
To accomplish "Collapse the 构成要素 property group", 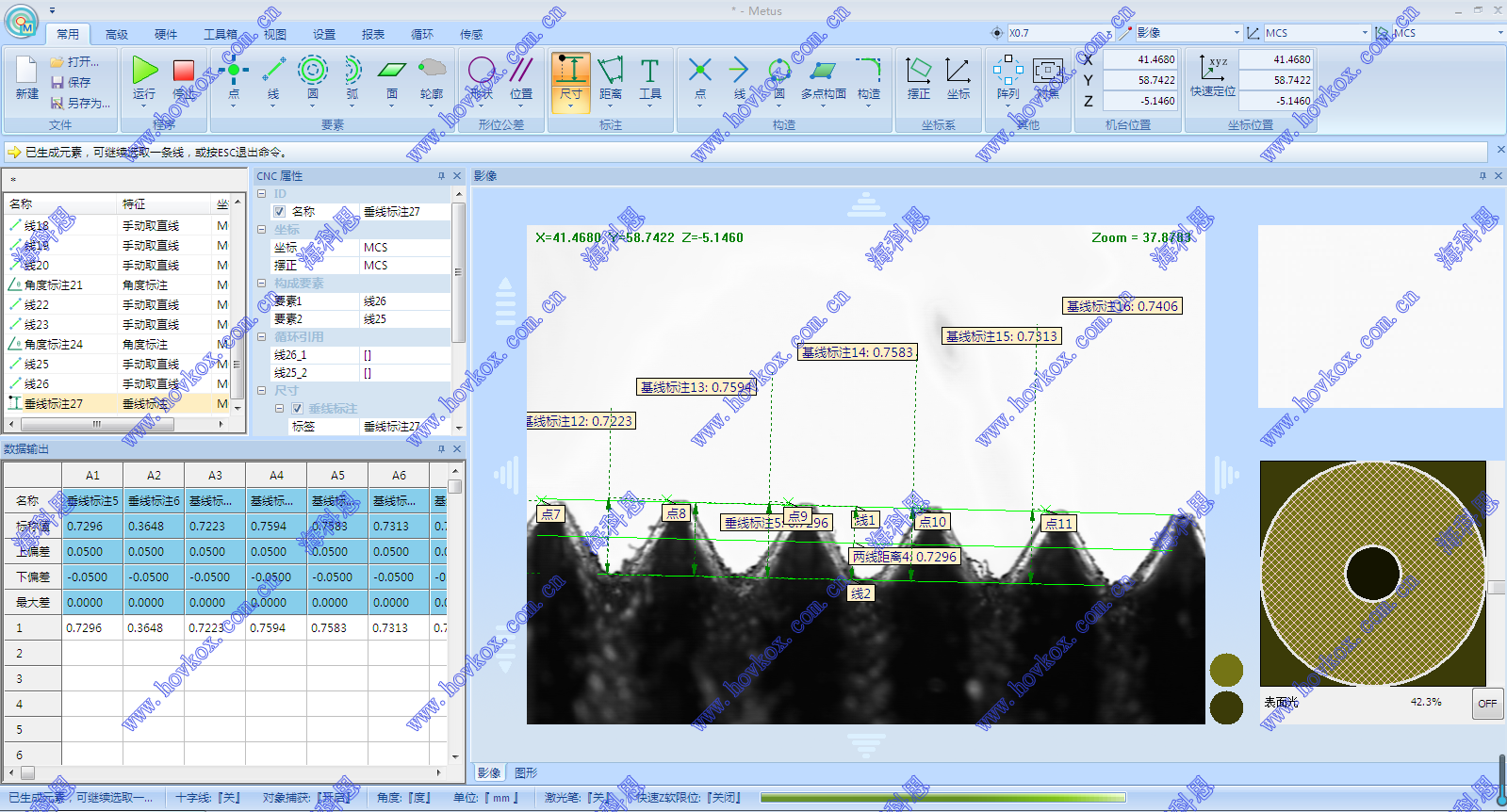I will coord(262,283).
